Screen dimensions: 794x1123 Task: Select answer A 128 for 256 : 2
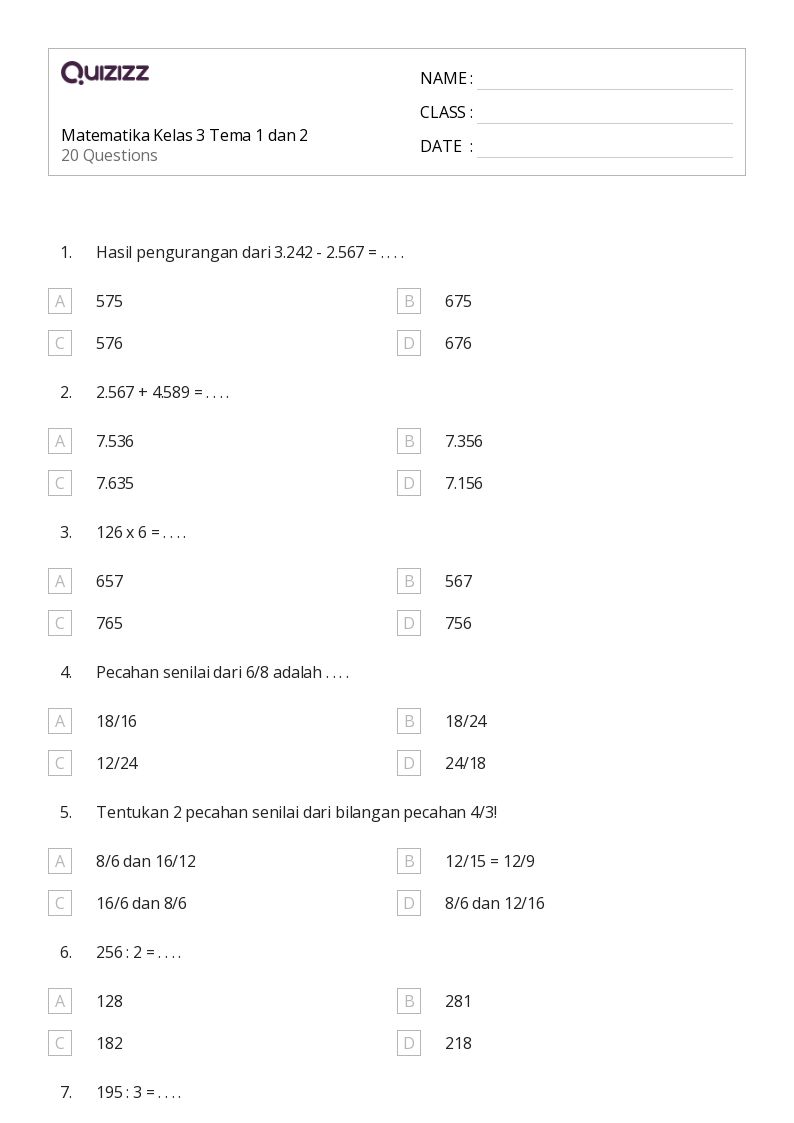point(60,1001)
